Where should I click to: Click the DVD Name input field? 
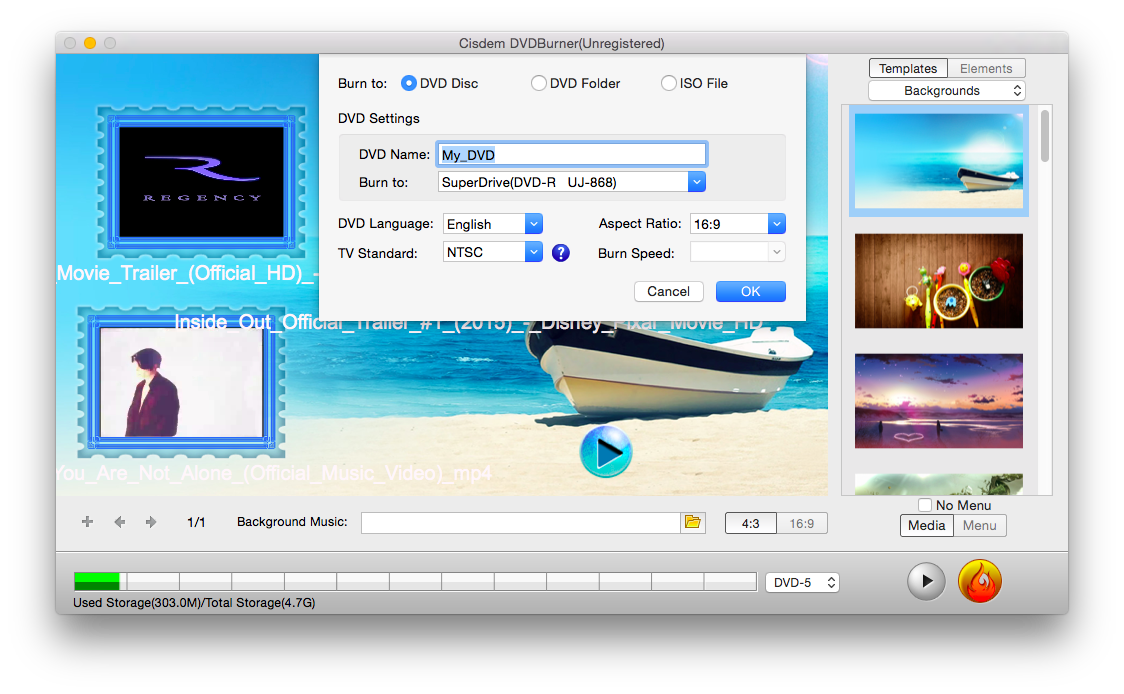pyautogui.click(x=571, y=154)
